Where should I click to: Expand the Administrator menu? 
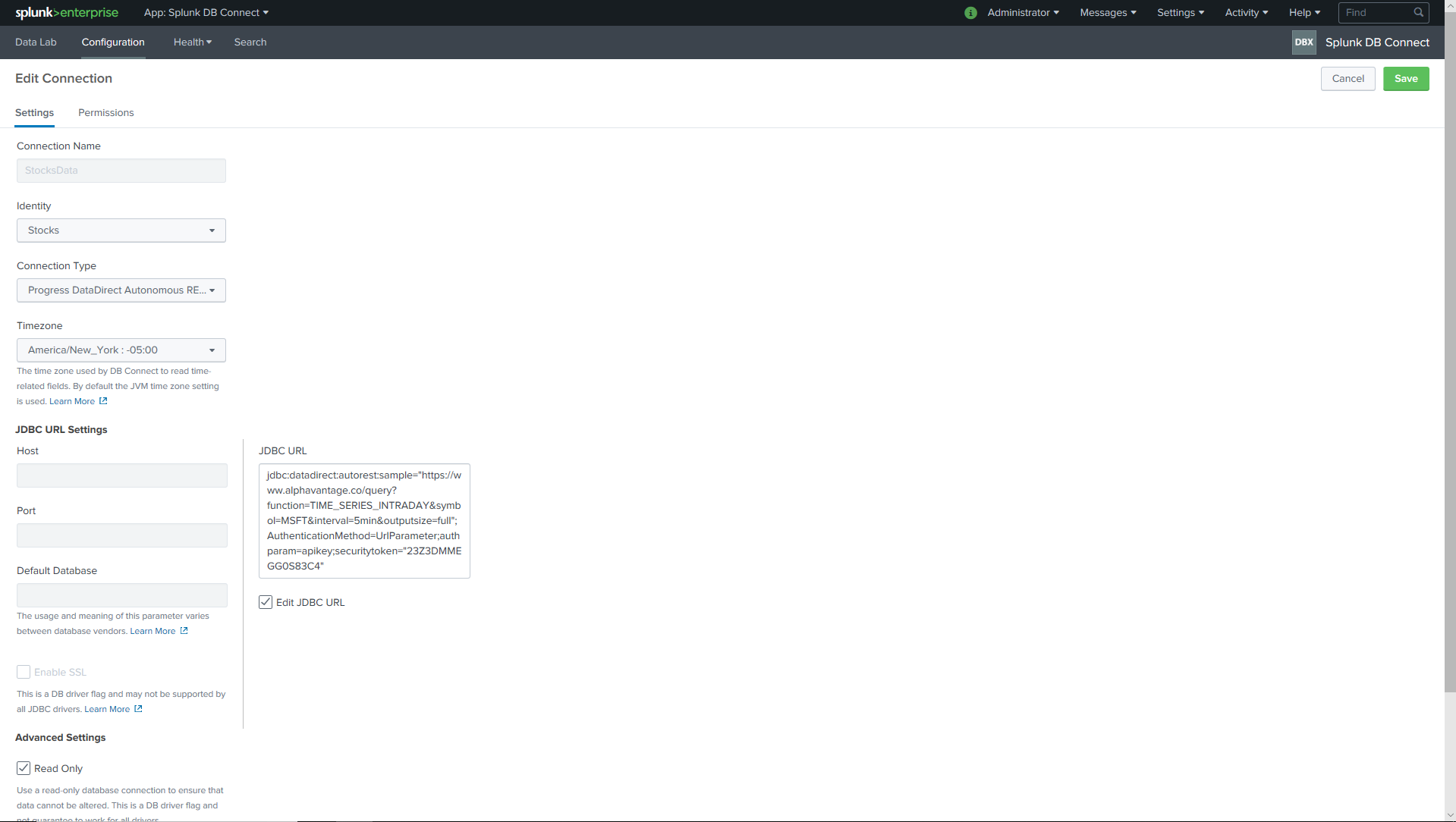click(x=1023, y=13)
